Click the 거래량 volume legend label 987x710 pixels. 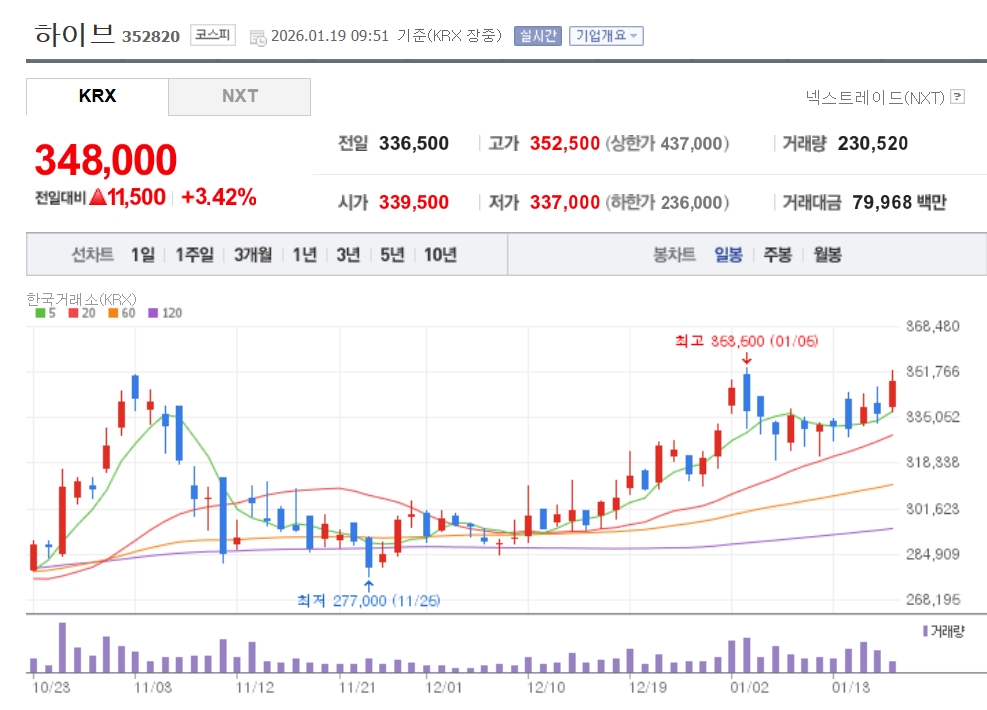944,631
